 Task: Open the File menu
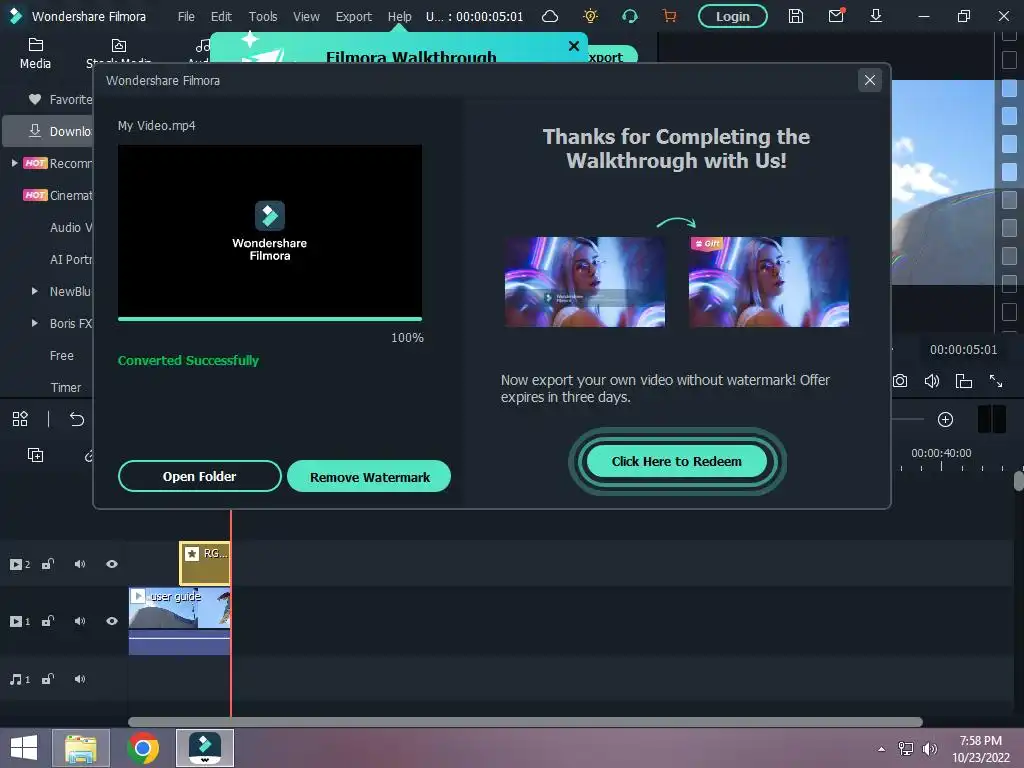tap(186, 16)
